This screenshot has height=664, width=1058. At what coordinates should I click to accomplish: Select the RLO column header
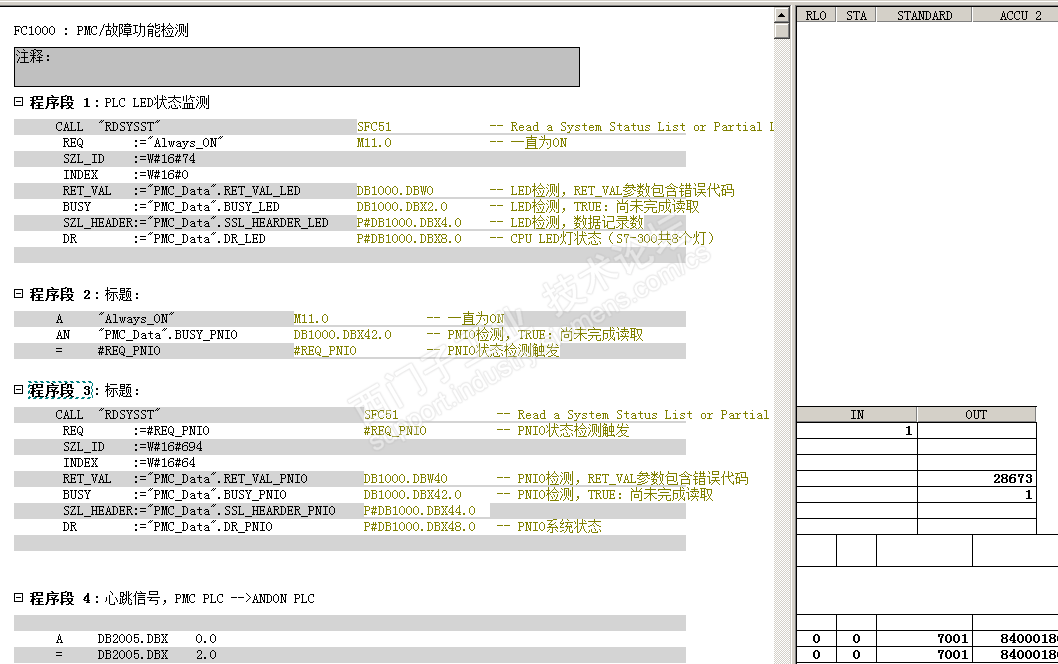[x=816, y=16]
